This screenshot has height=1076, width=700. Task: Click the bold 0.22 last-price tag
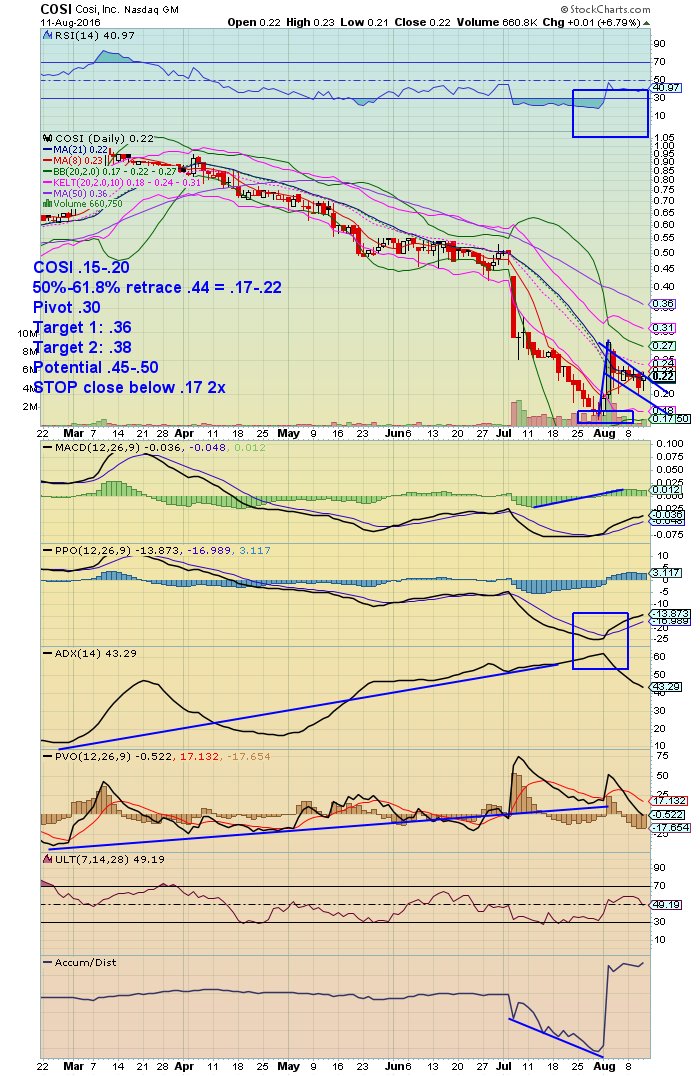(x=663, y=376)
